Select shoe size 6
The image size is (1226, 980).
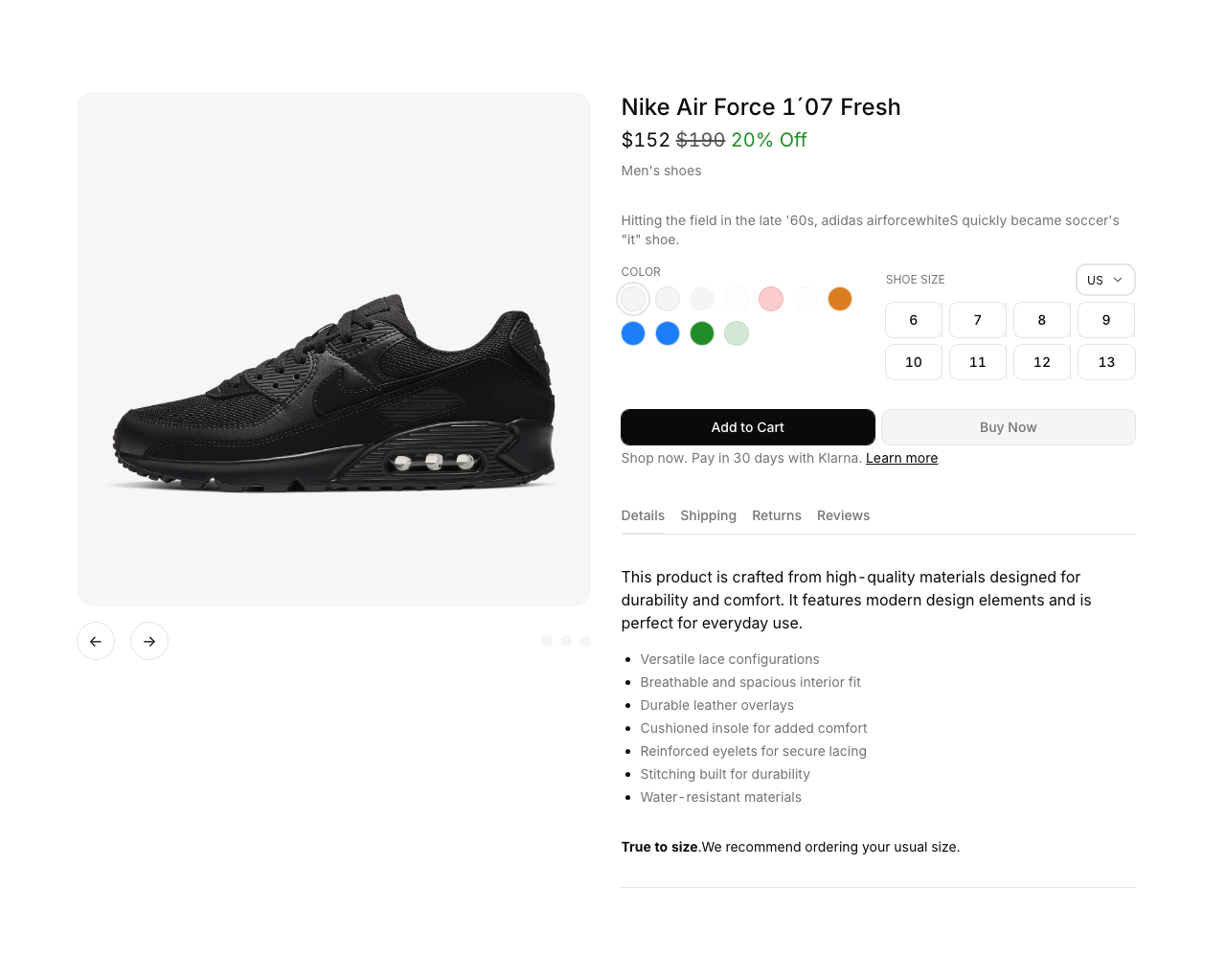[x=913, y=320]
